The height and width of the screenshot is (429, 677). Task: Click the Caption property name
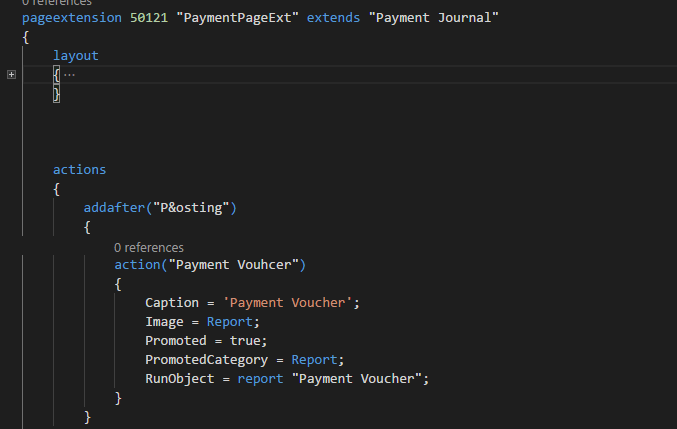tap(171, 303)
